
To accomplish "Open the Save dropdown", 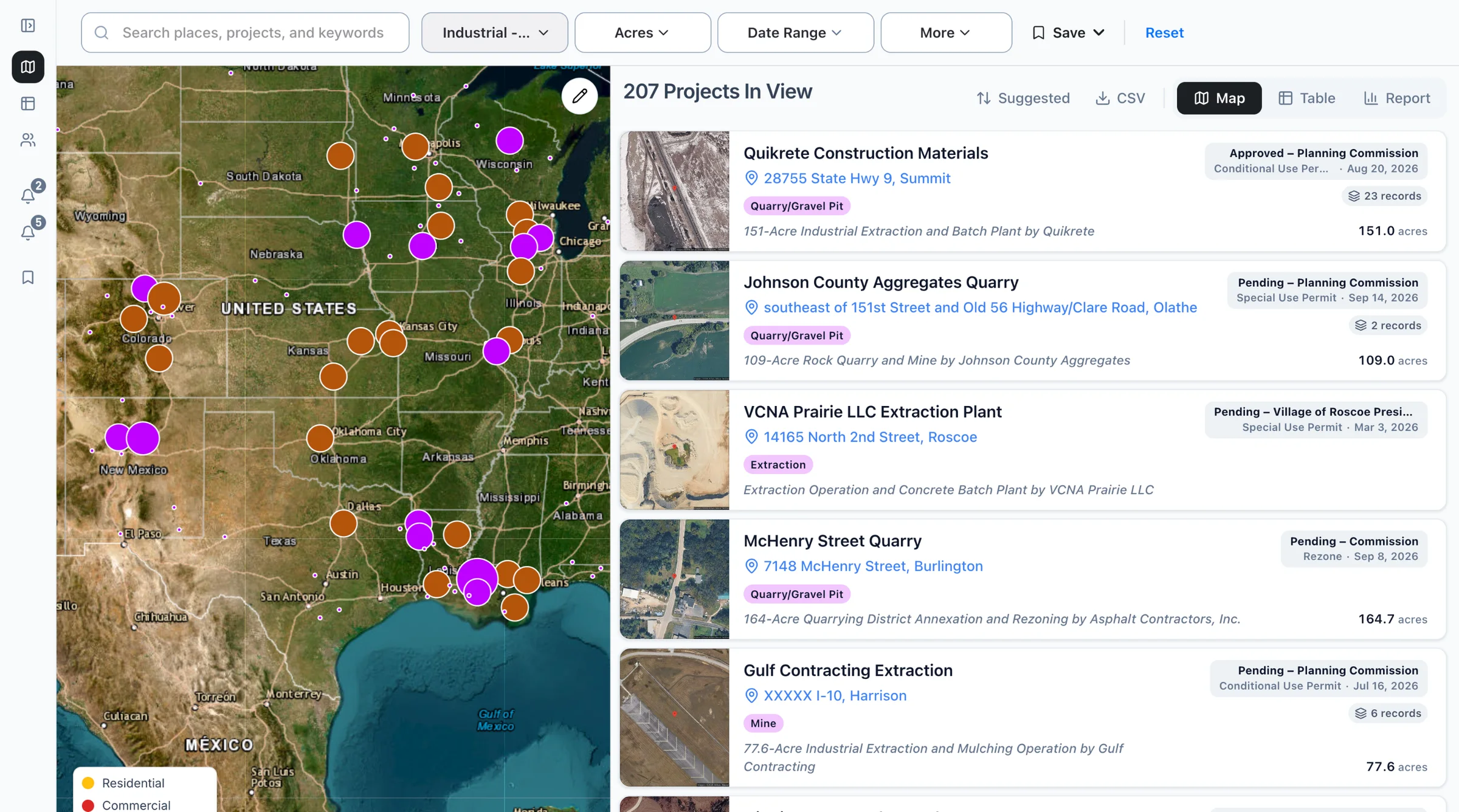I will pyautogui.click(x=1068, y=33).
